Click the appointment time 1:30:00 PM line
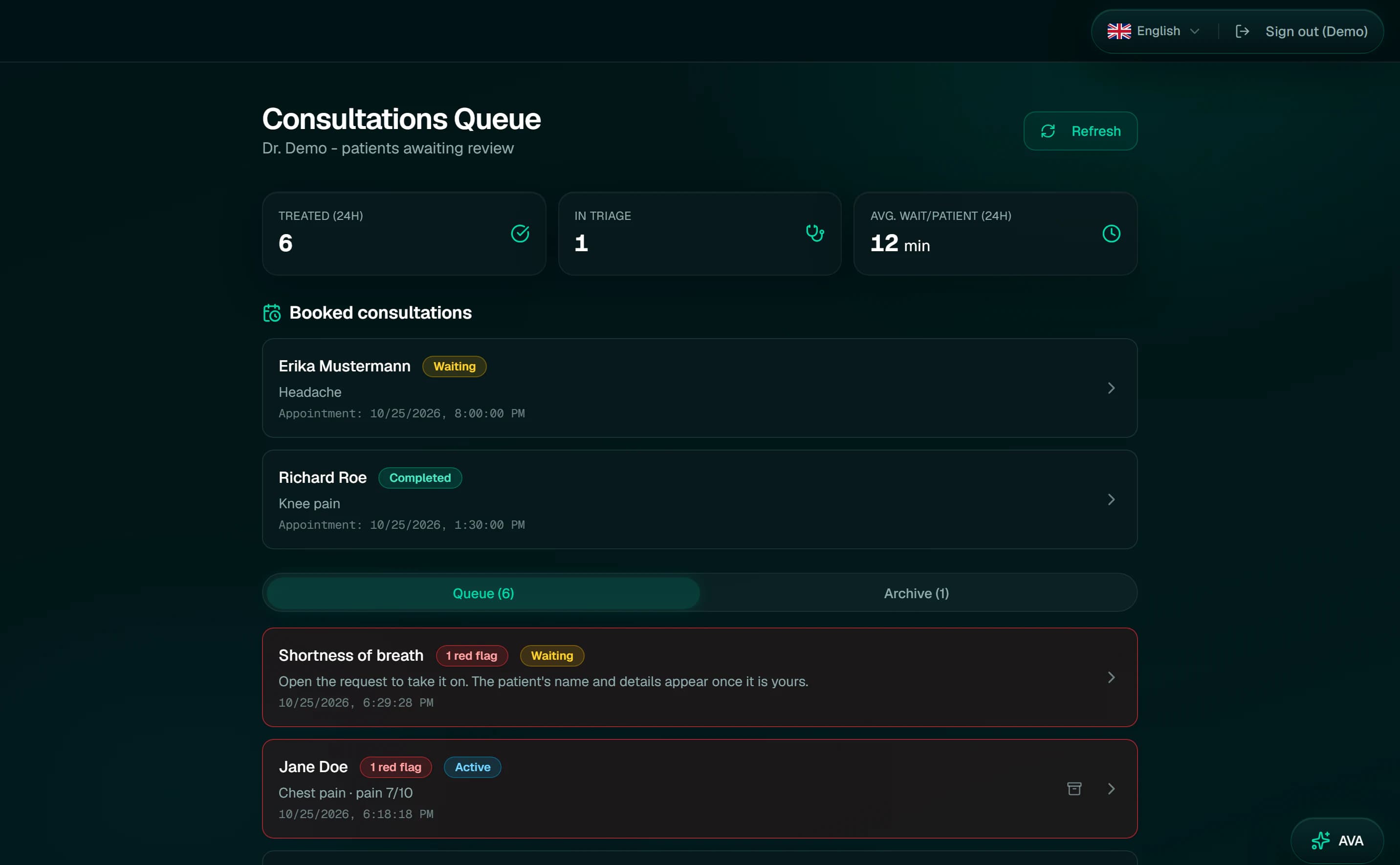Image resolution: width=1400 pixels, height=865 pixels. pyautogui.click(x=401, y=525)
